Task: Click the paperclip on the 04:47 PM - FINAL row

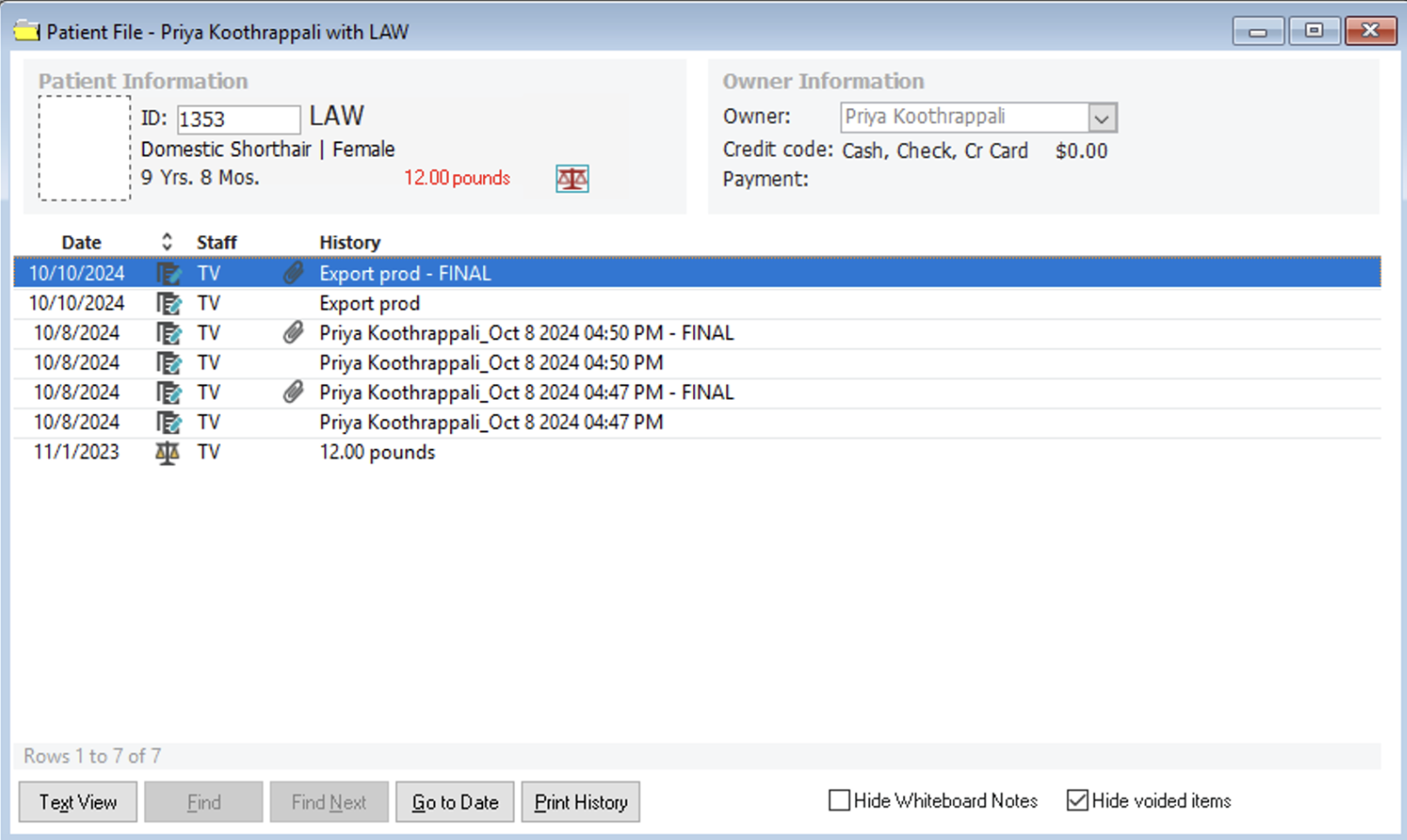Action: [x=293, y=392]
